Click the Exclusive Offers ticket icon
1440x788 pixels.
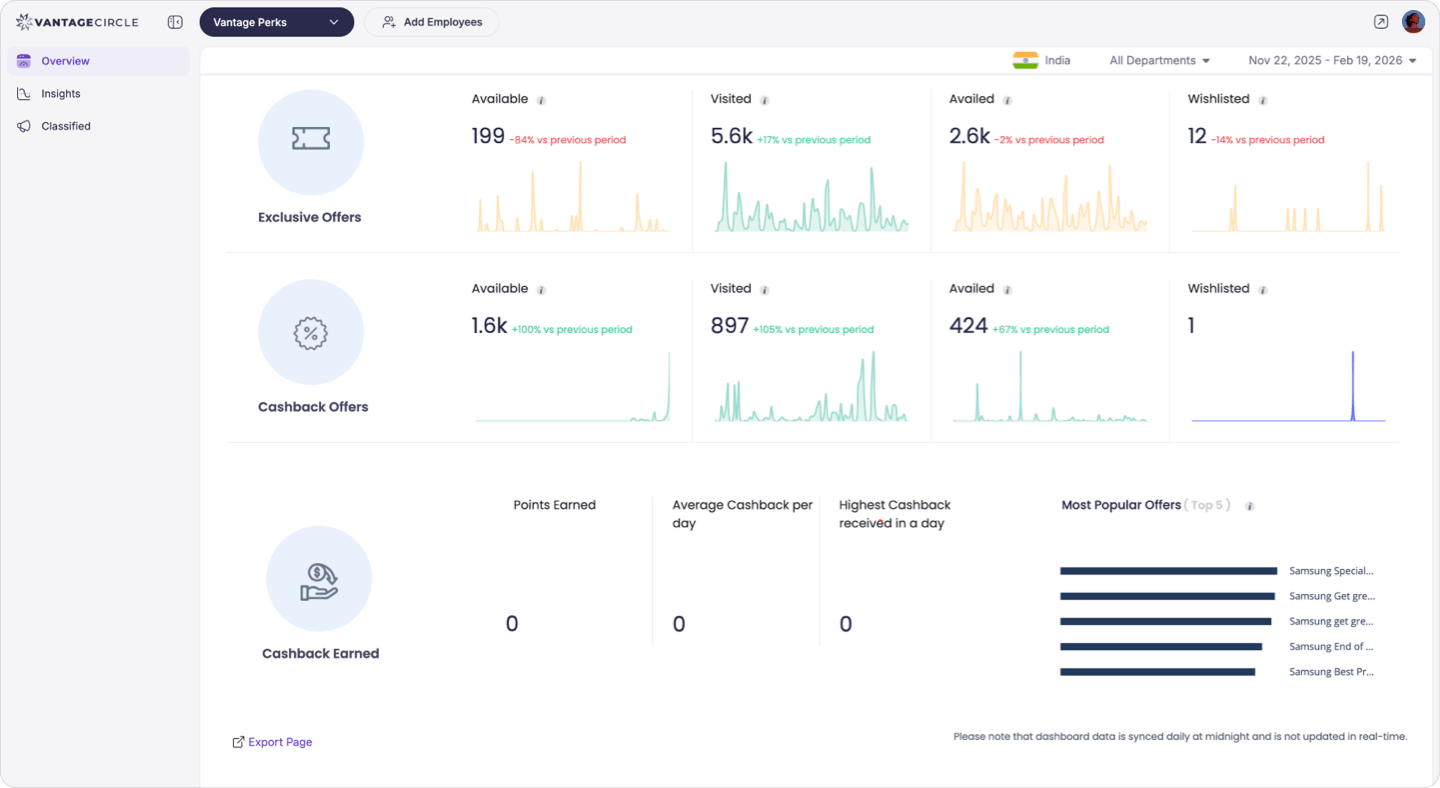tap(310, 142)
